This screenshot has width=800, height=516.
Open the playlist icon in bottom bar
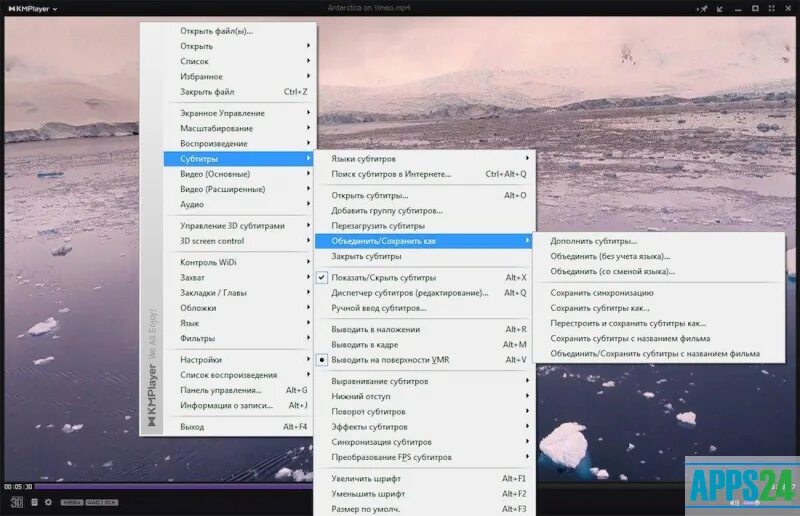(34, 502)
